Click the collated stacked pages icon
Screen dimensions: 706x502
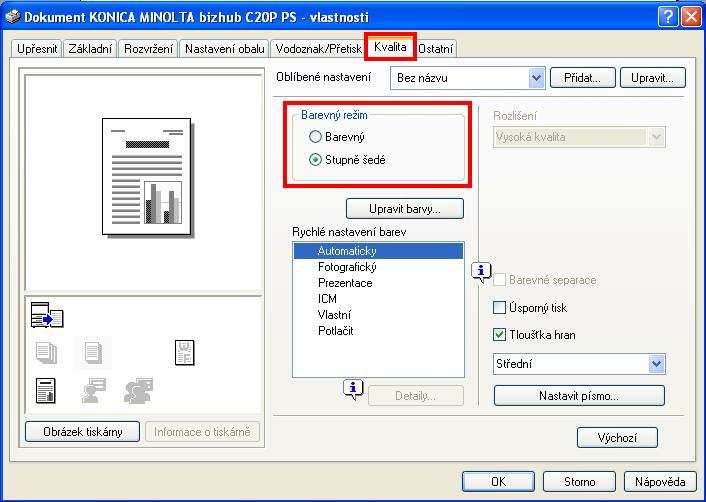click(46, 353)
